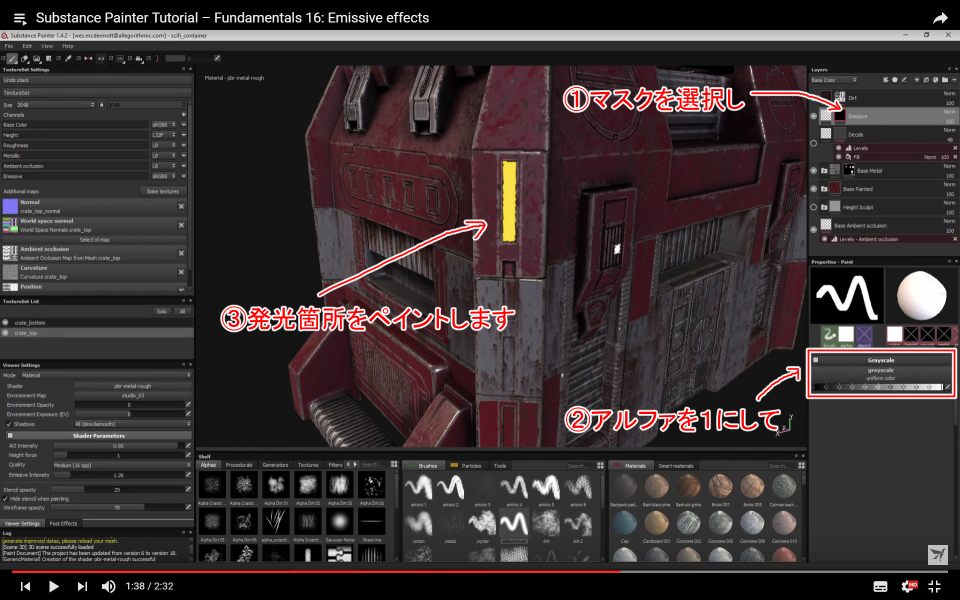Remove the Levels - Ambient occlusion effect

click(954, 239)
